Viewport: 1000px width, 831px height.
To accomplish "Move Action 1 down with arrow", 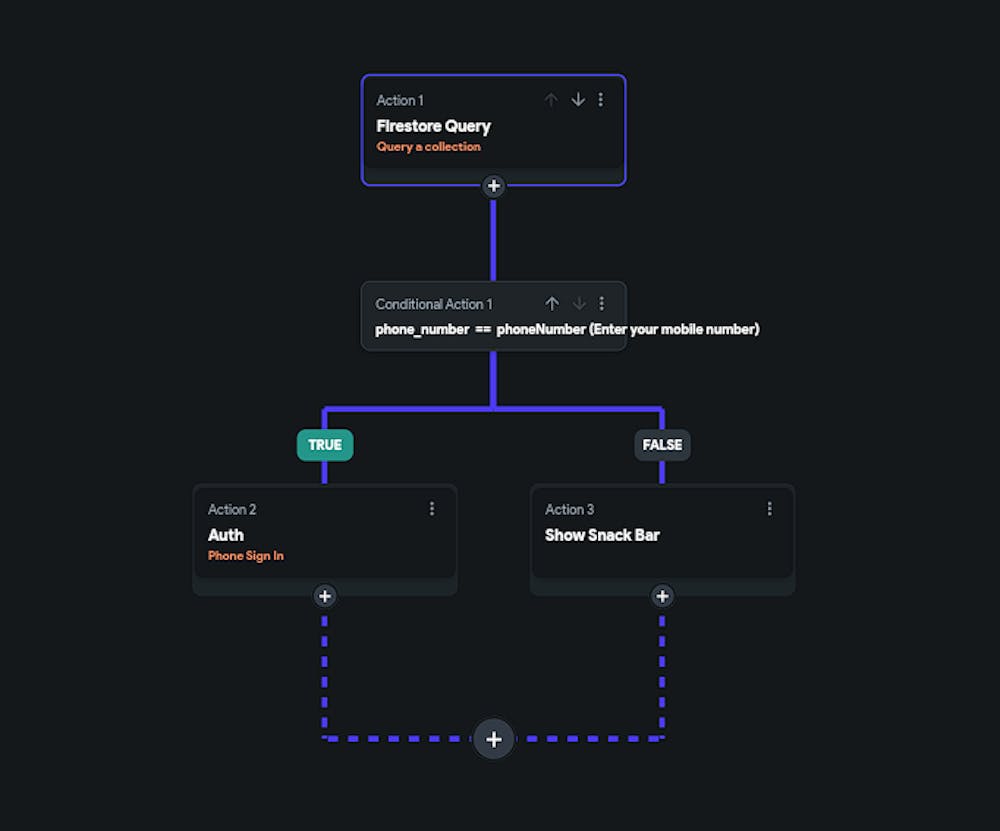I will (578, 100).
